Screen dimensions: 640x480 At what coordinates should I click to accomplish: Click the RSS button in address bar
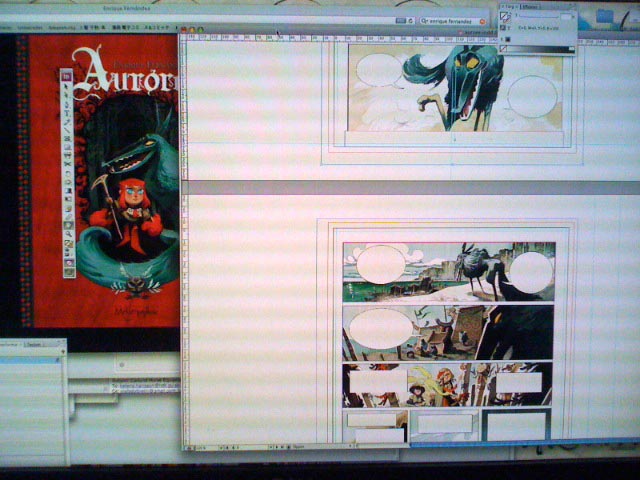(x=401, y=21)
